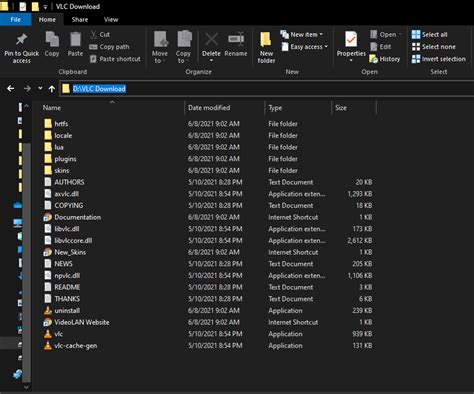
Task: Click the Copy ribbon icon
Action: 52,40
